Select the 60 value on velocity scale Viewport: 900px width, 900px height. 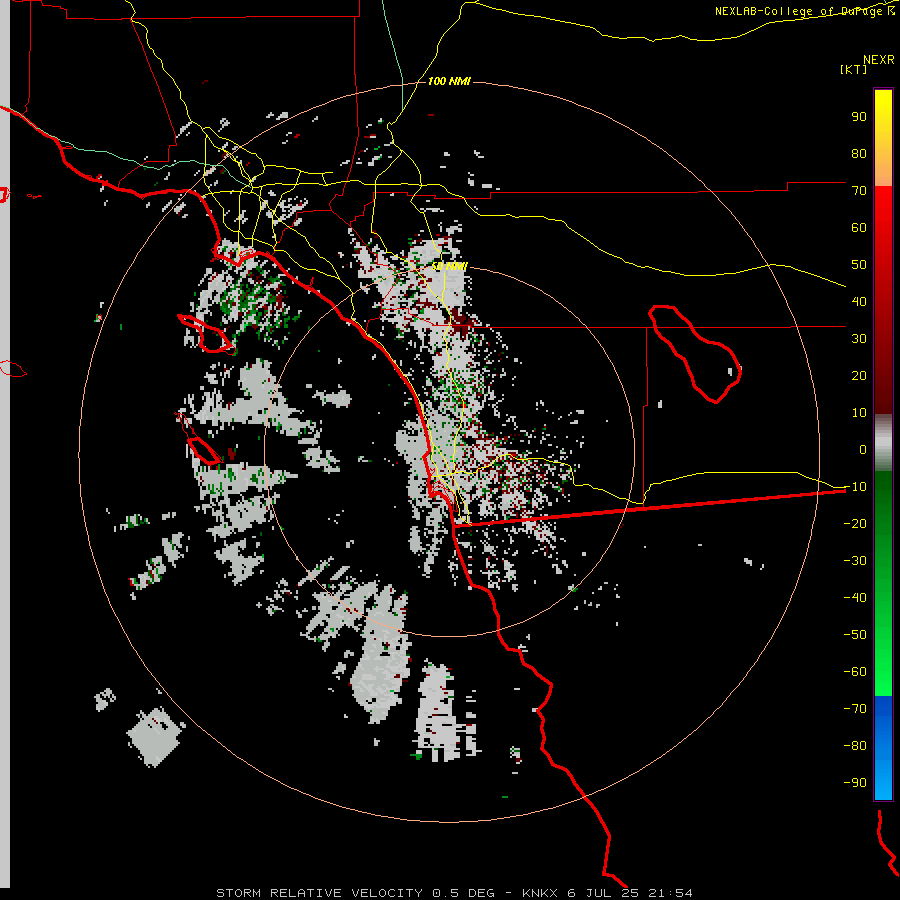[x=859, y=227]
